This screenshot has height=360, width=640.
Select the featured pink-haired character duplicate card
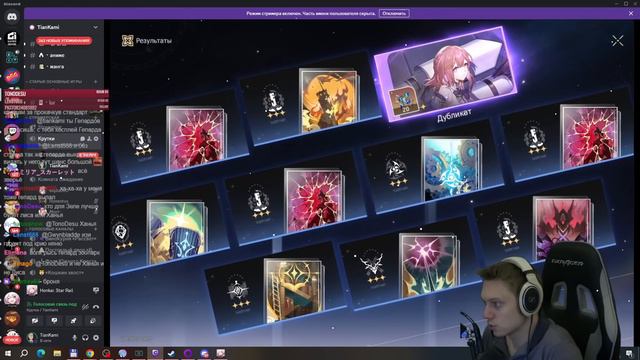point(446,73)
